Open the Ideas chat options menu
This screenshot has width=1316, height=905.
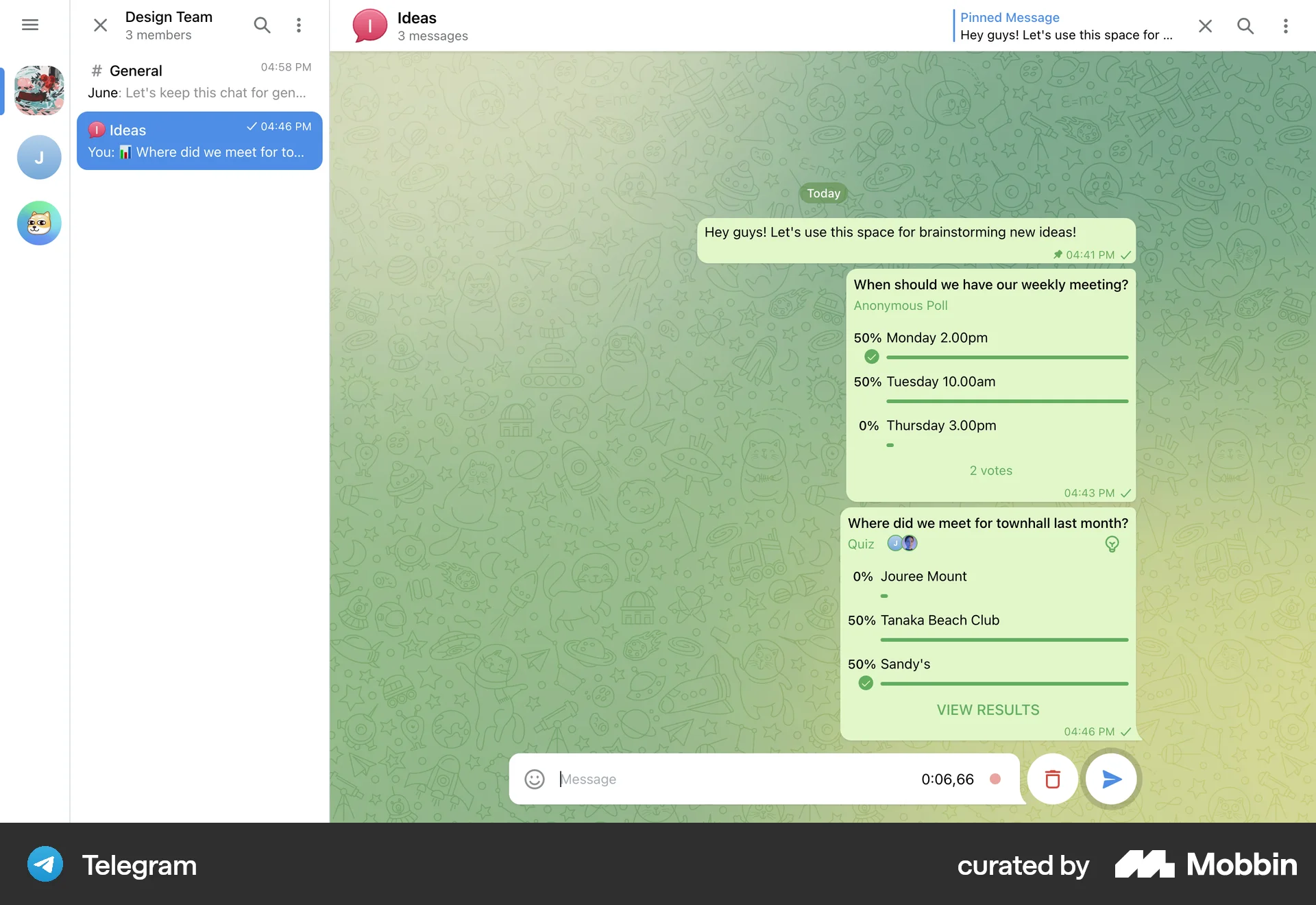pyautogui.click(x=1286, y=25)
